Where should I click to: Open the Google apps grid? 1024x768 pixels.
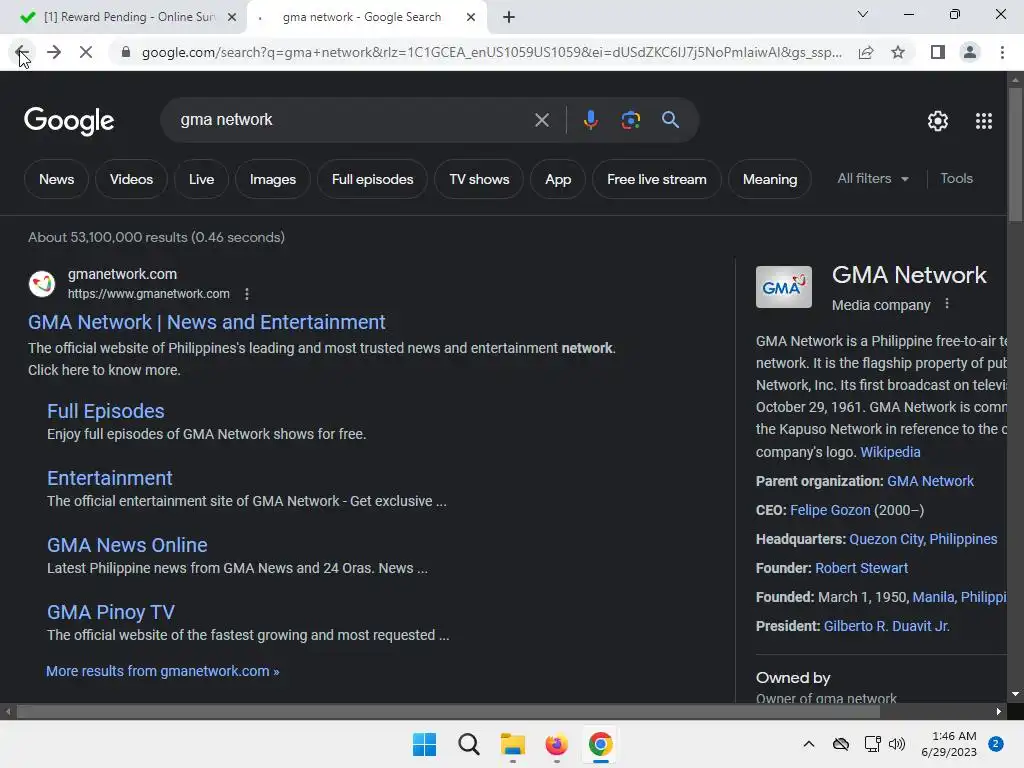984,121
